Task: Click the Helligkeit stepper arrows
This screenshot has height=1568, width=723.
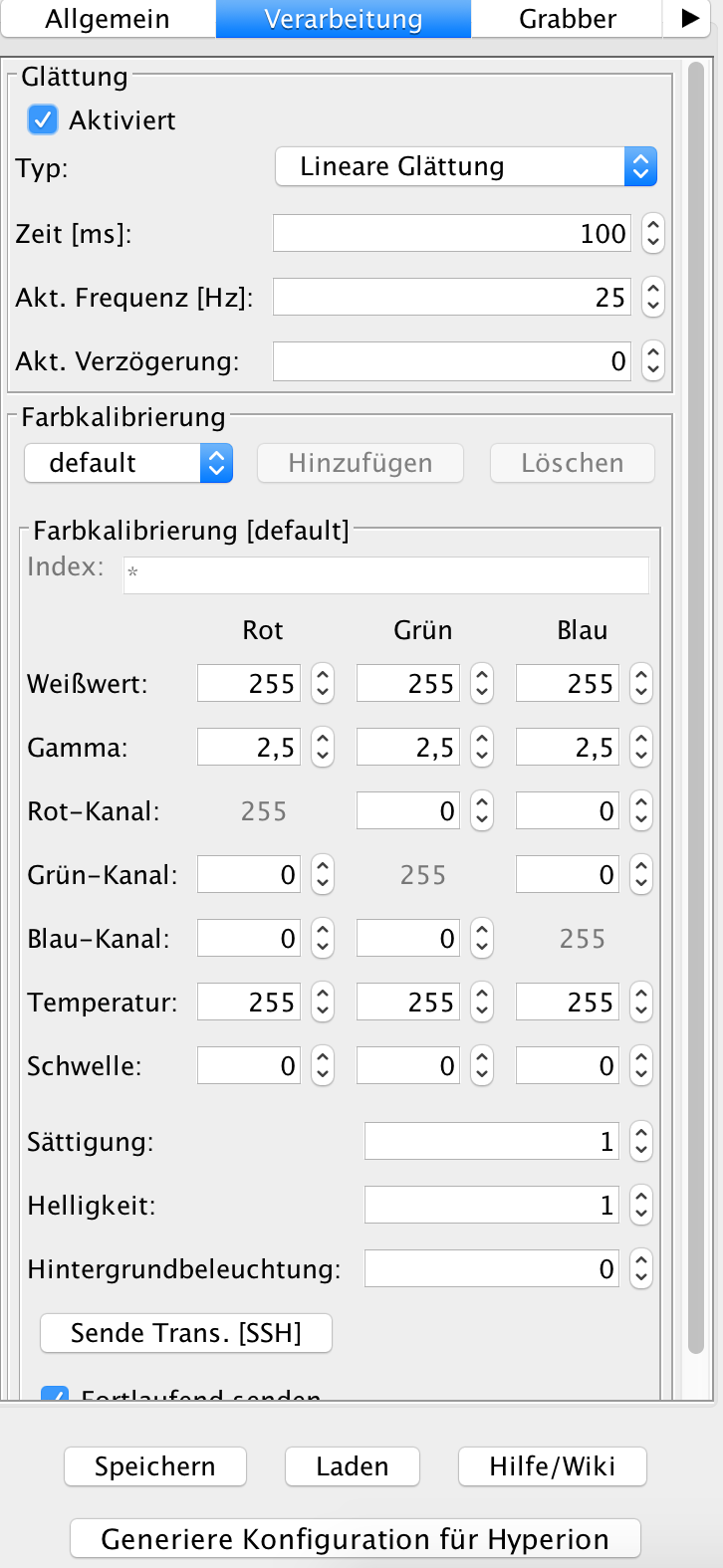Action: 641,1206
